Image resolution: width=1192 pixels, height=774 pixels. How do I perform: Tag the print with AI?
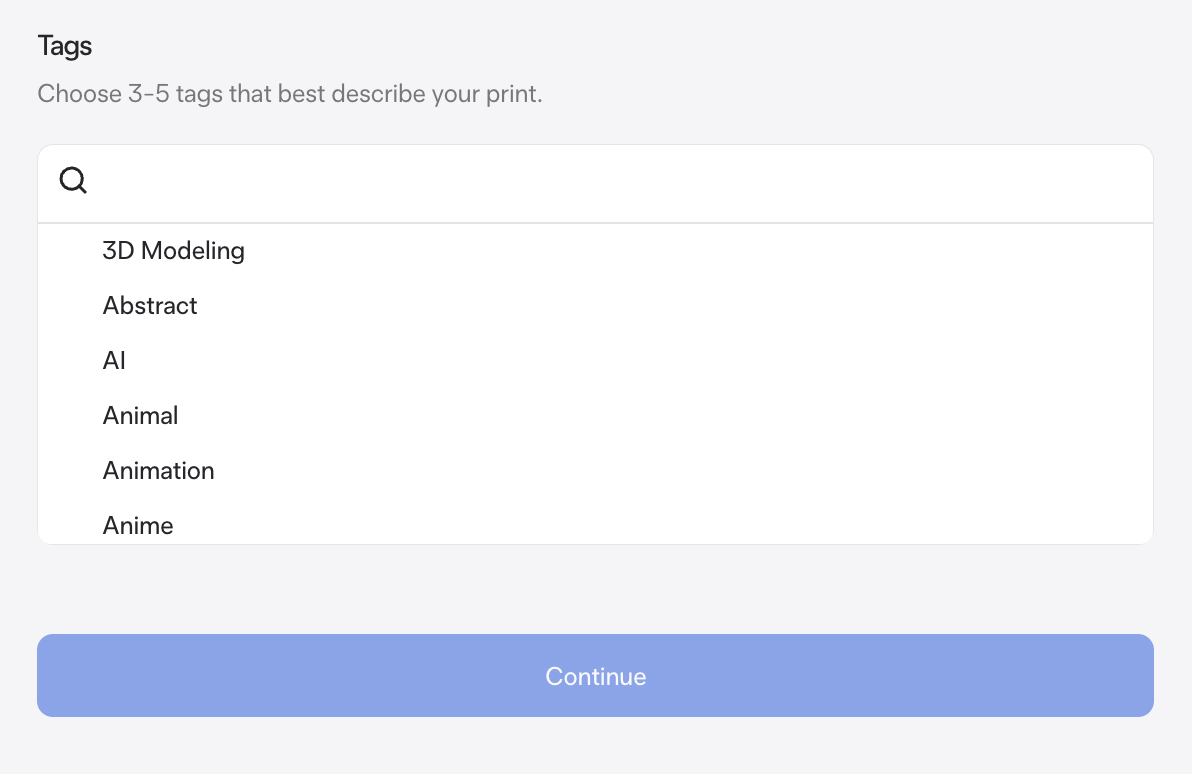point(595,360)
